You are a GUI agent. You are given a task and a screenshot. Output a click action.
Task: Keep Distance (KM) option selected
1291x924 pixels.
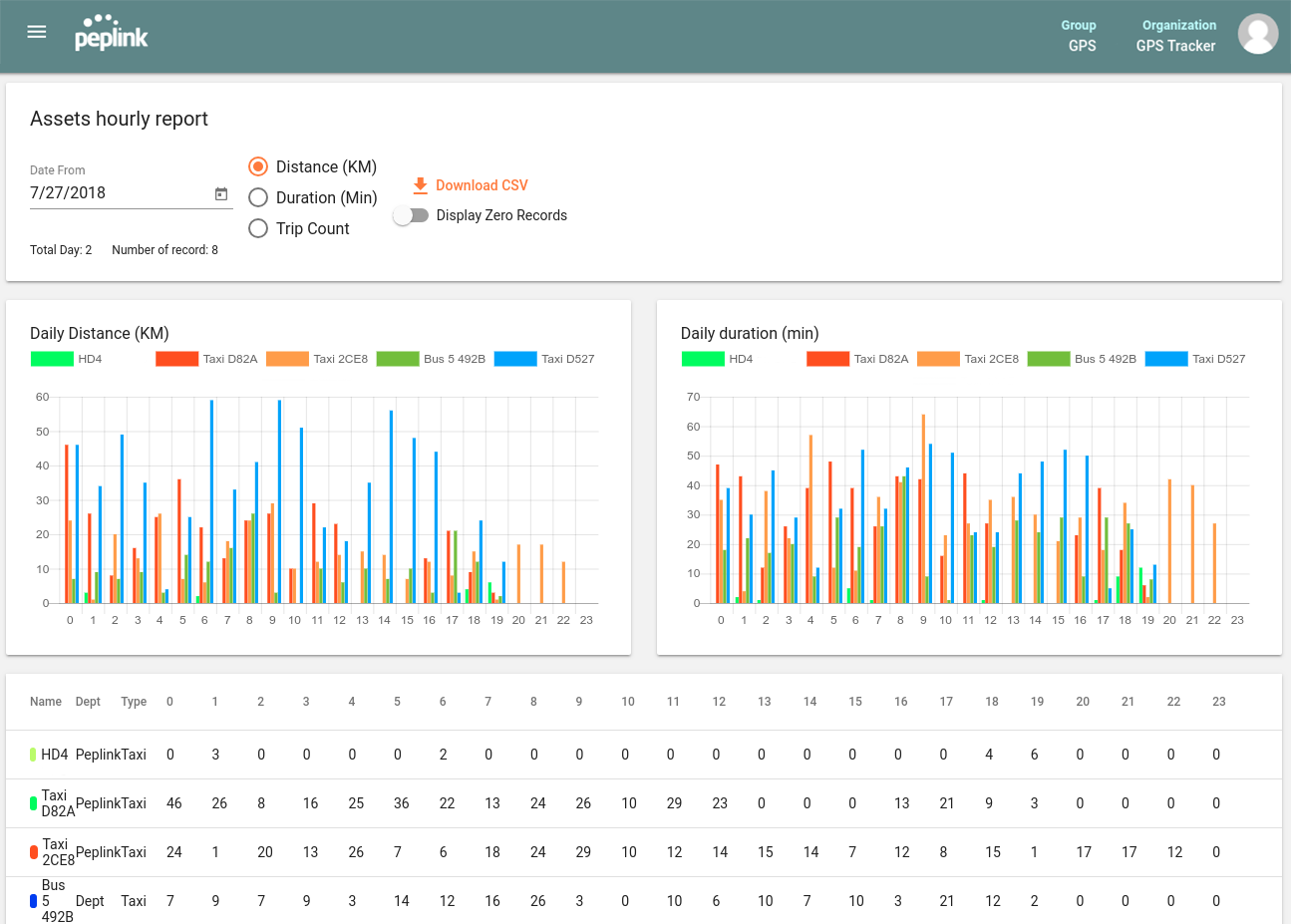pyautogui.click(x=258, y=166)
